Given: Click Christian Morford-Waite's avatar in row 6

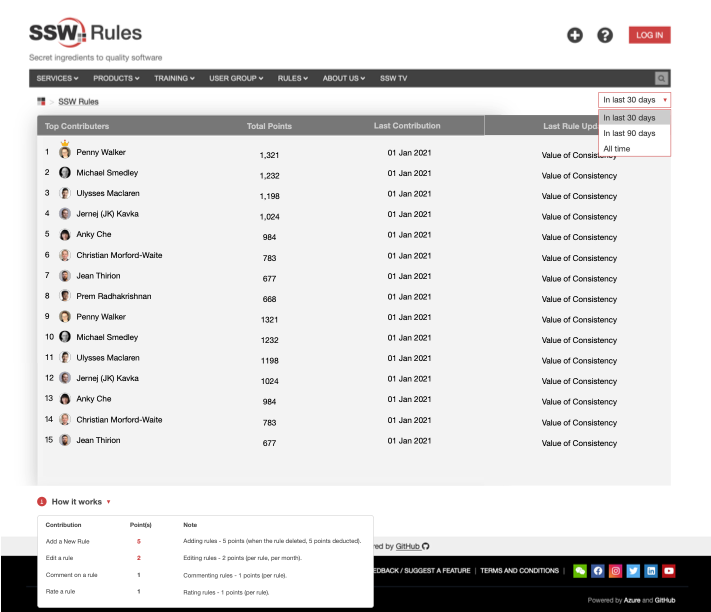Looking at the screenshot, I should click(x=65, y=255).
